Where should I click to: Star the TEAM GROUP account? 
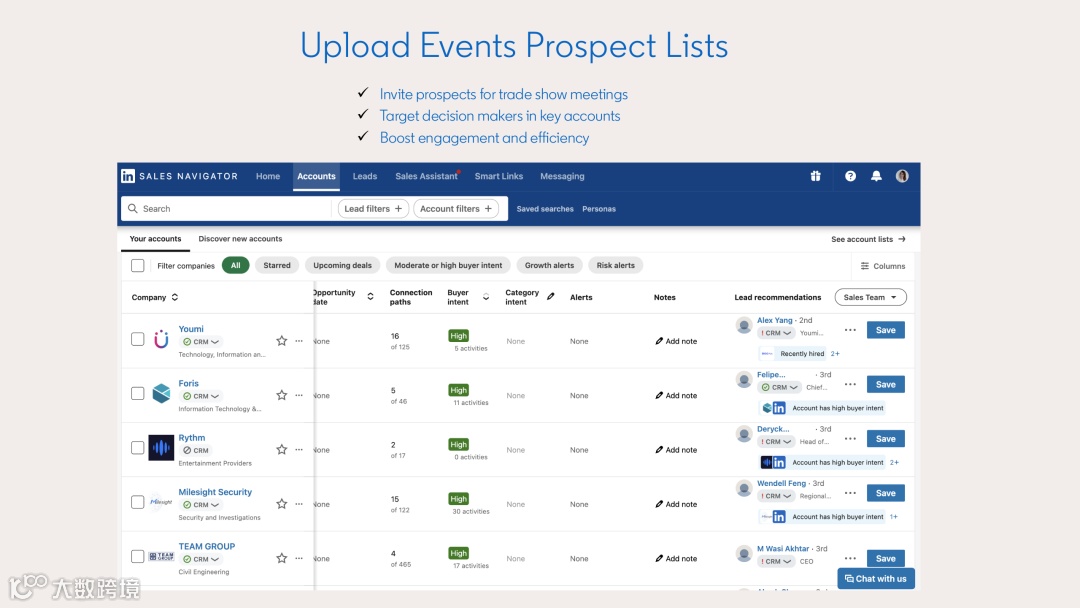282,558
